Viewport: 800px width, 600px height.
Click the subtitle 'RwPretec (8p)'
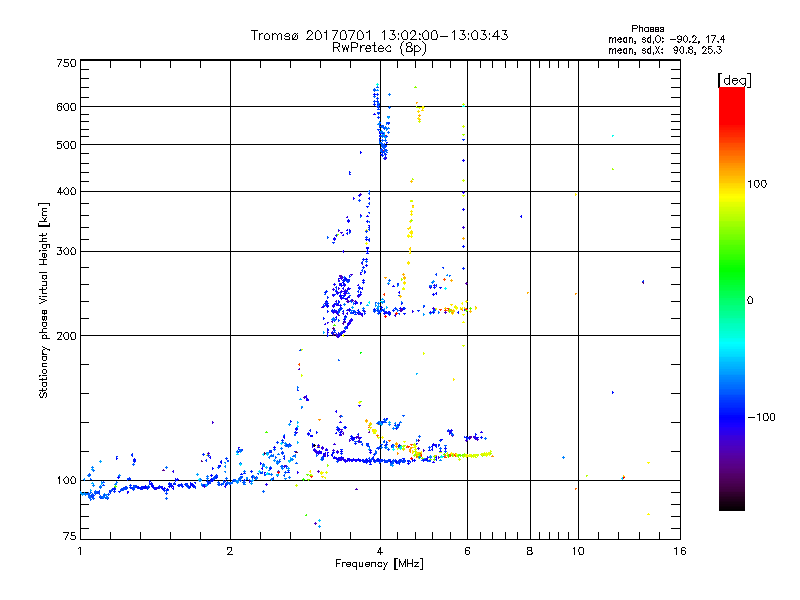(x=379, y=48)
